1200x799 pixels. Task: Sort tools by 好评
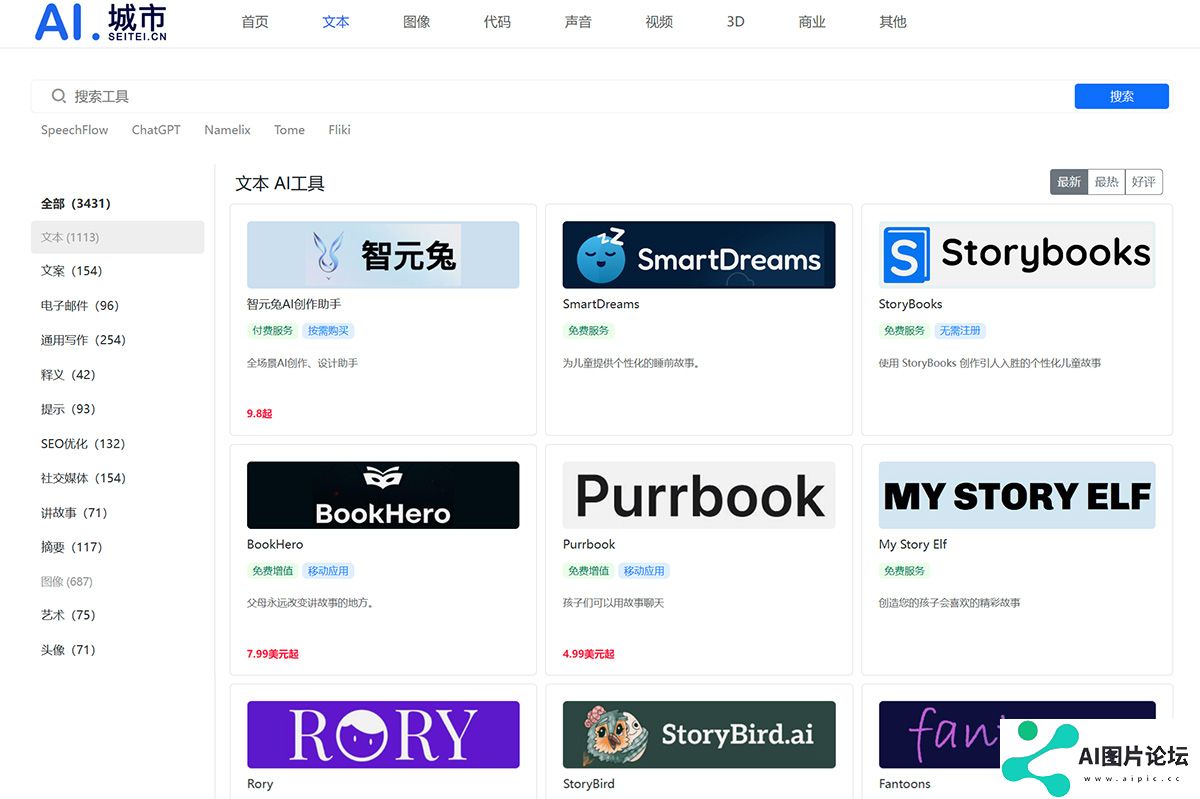click(x=1144, y=182)
